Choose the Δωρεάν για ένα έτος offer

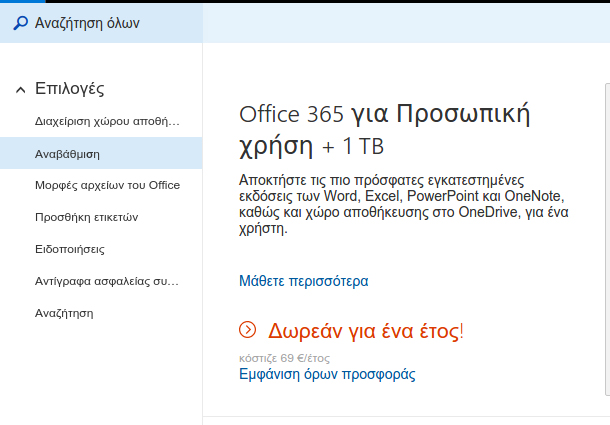click(366, 331)
